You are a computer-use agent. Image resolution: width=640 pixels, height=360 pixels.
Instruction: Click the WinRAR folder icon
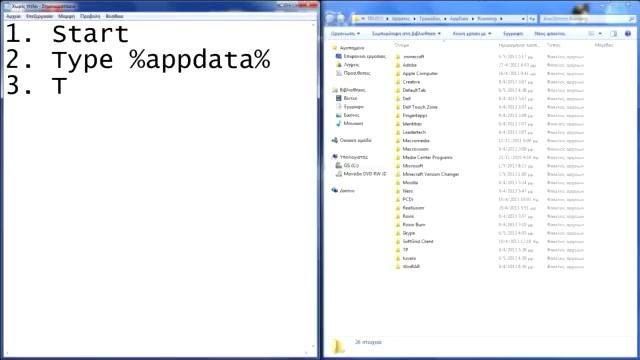(398, 267)
